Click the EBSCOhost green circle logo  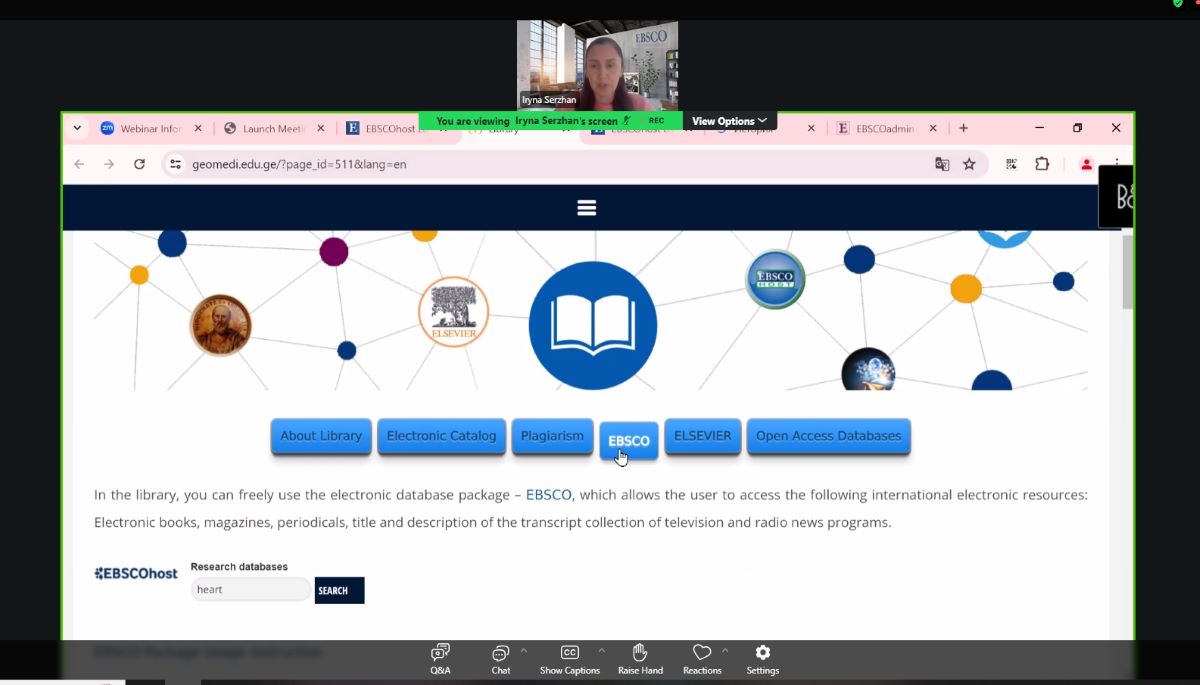[775, 279]
